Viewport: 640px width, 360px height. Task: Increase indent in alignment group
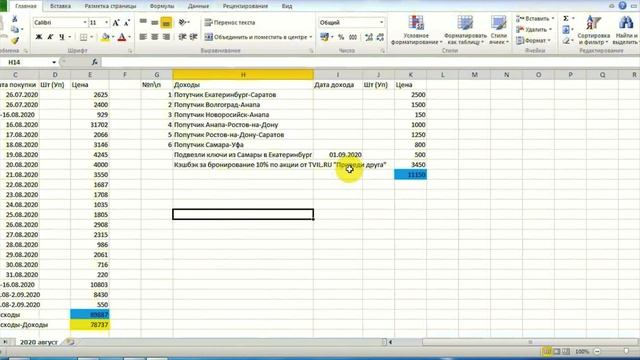click(x=194, y=37)
